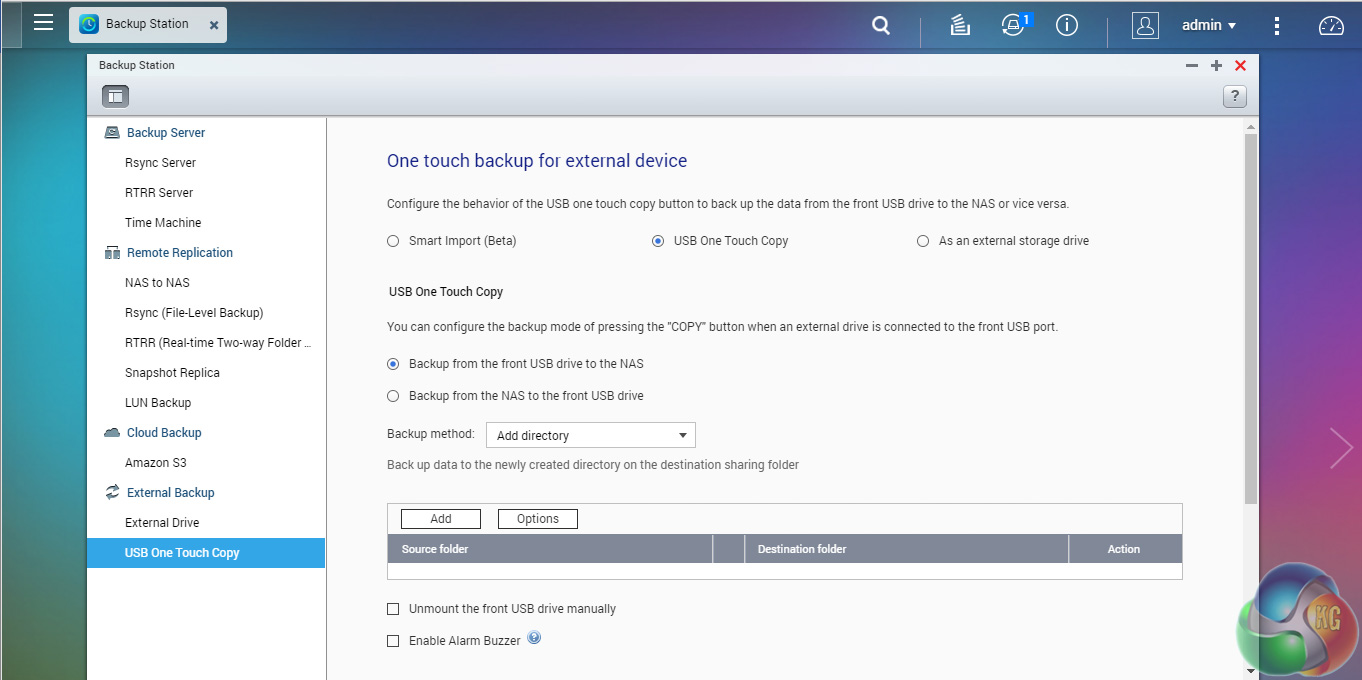Viewport: 1362px width, 680px height.
Task: Click the Backup Station tab icon
Action: pyautogui.click(x=89, y=24)
